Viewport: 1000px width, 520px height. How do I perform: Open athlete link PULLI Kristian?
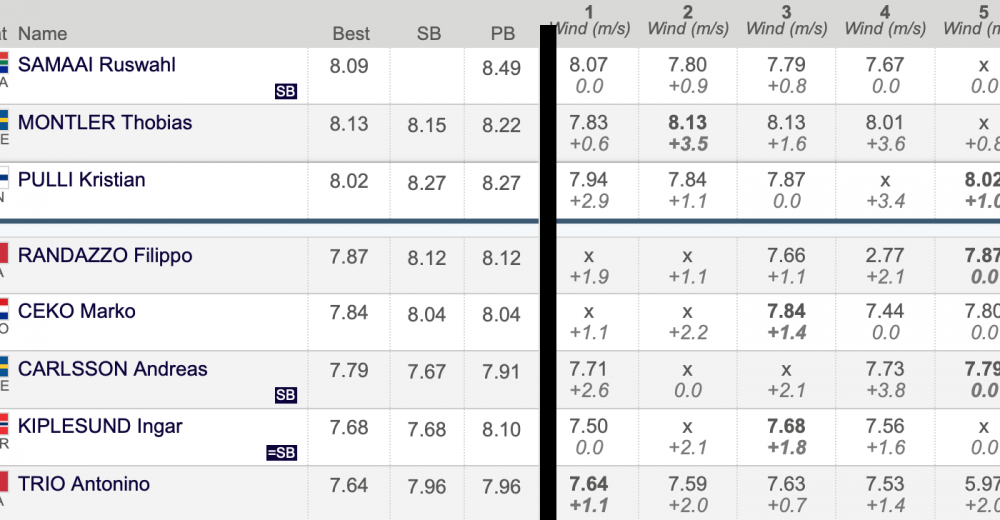[81, 179]
